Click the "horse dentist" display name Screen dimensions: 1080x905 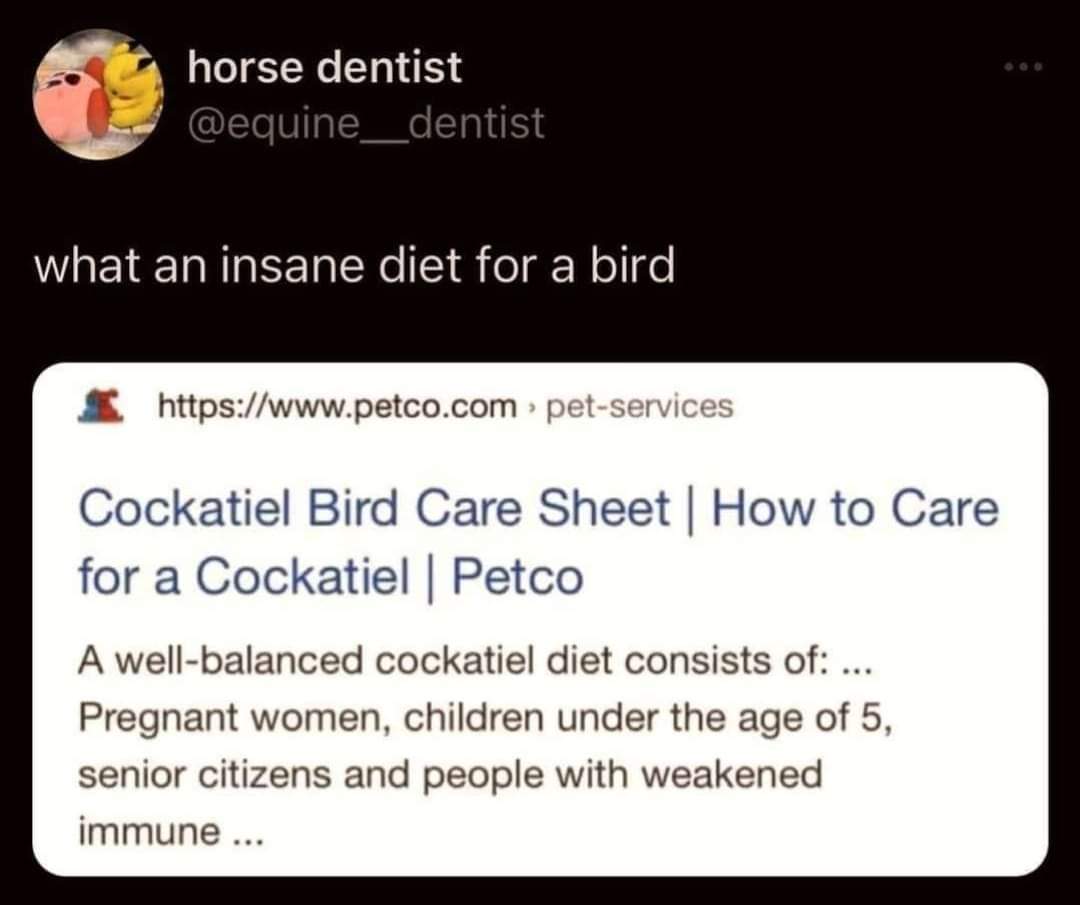325,68
